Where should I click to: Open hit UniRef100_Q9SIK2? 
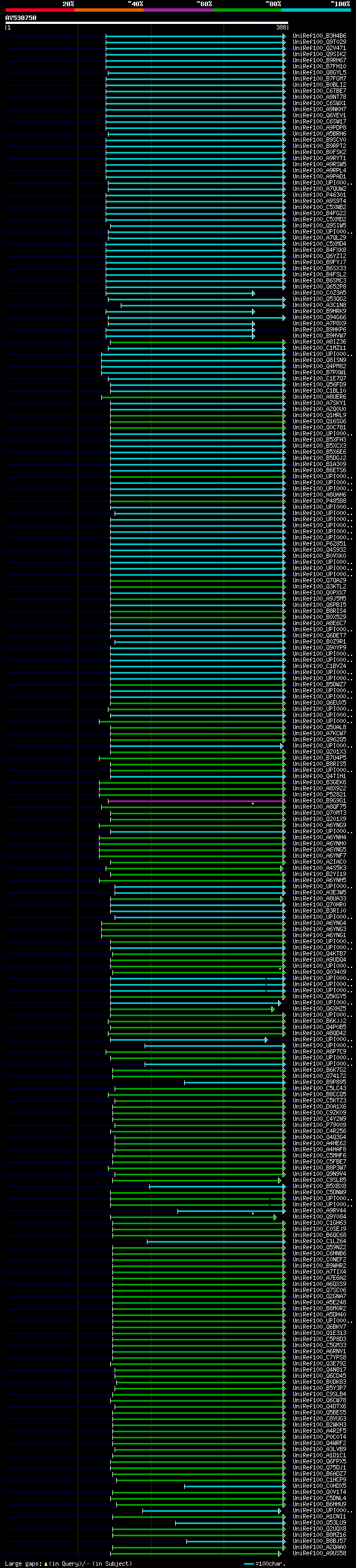(319, 54)
